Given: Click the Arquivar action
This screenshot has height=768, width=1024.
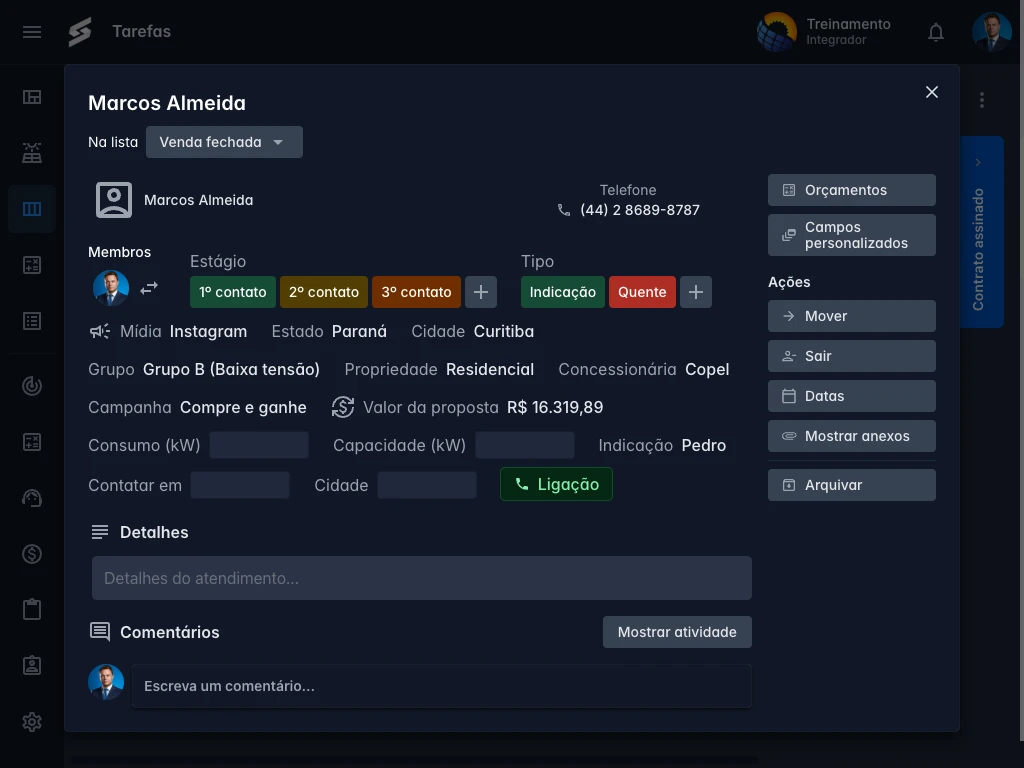Looking at the screenshot, I should pos(852,485).
